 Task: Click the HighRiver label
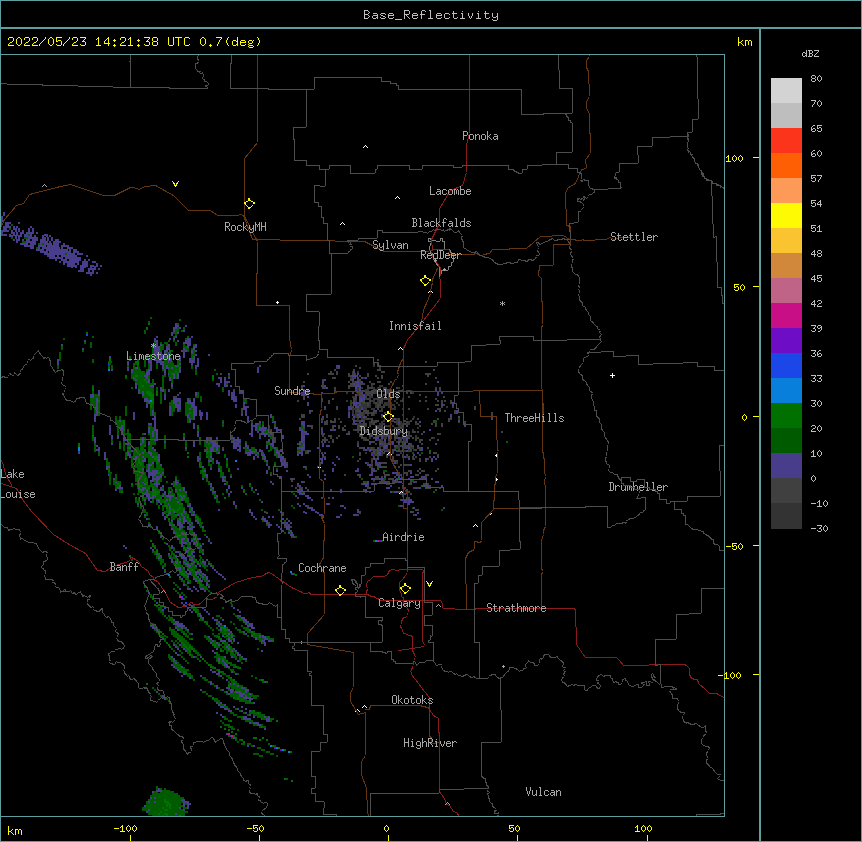pyautogui.click(x=430, y=743)
